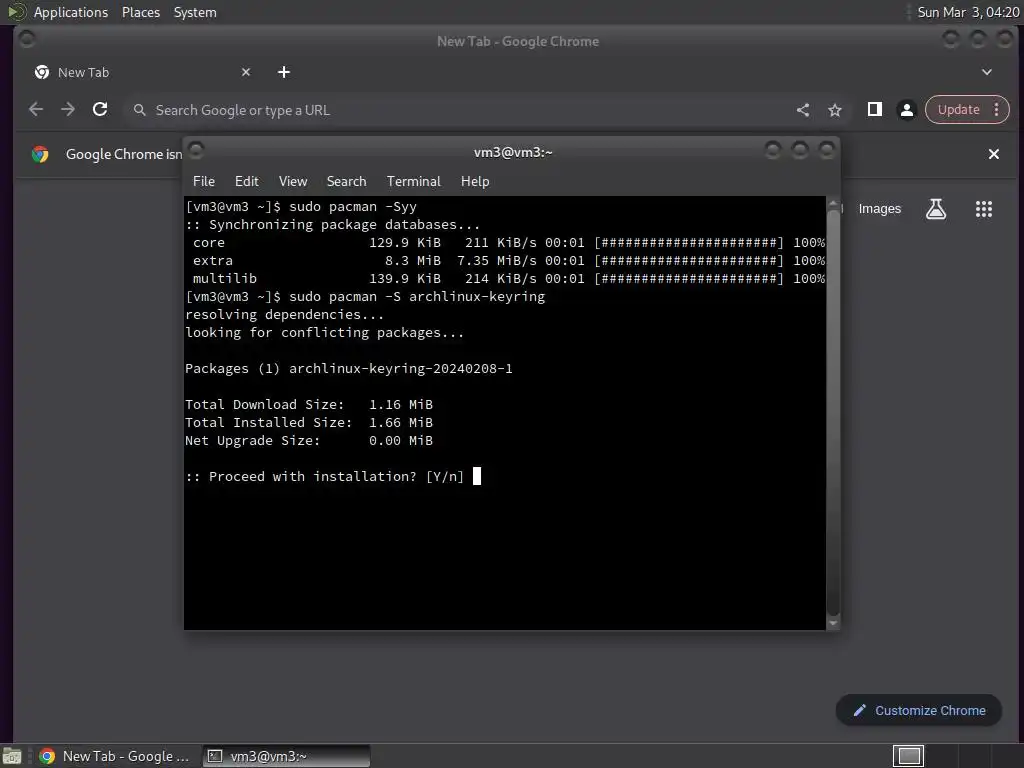Viewport: 1024px width, 768px height.
Task: Click the terminal window title bar
Action: (513, 152)
